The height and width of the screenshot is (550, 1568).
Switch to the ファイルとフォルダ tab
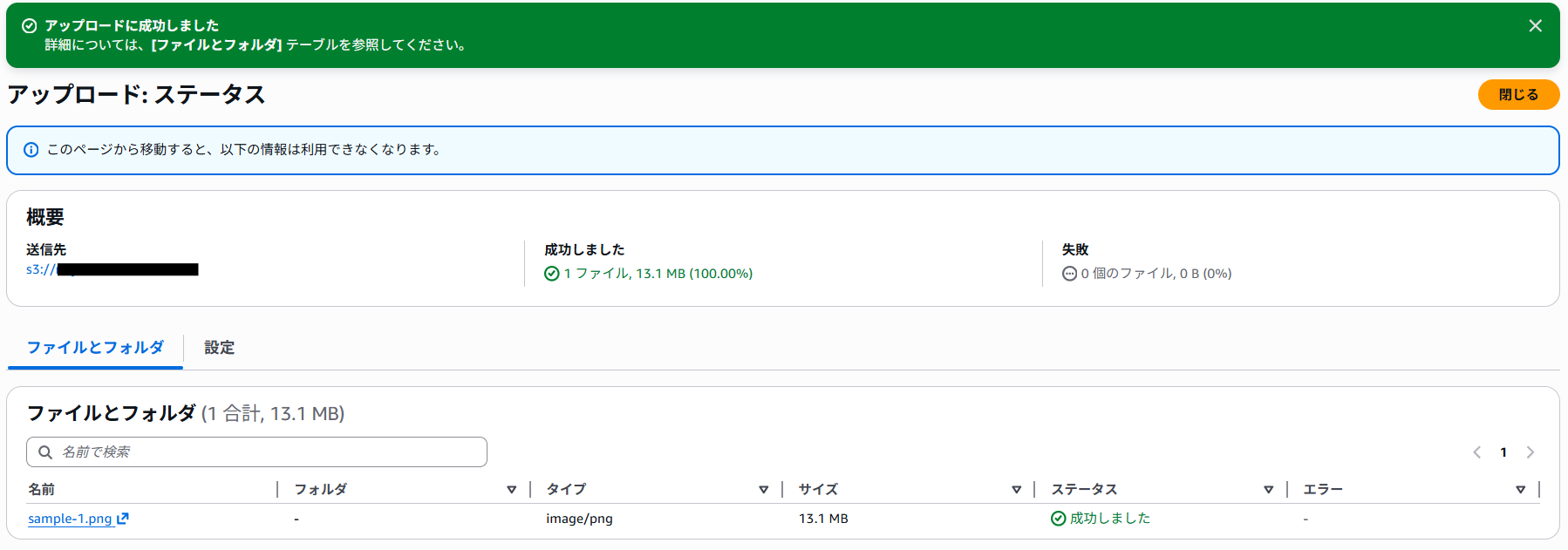[x=95, y=348]
